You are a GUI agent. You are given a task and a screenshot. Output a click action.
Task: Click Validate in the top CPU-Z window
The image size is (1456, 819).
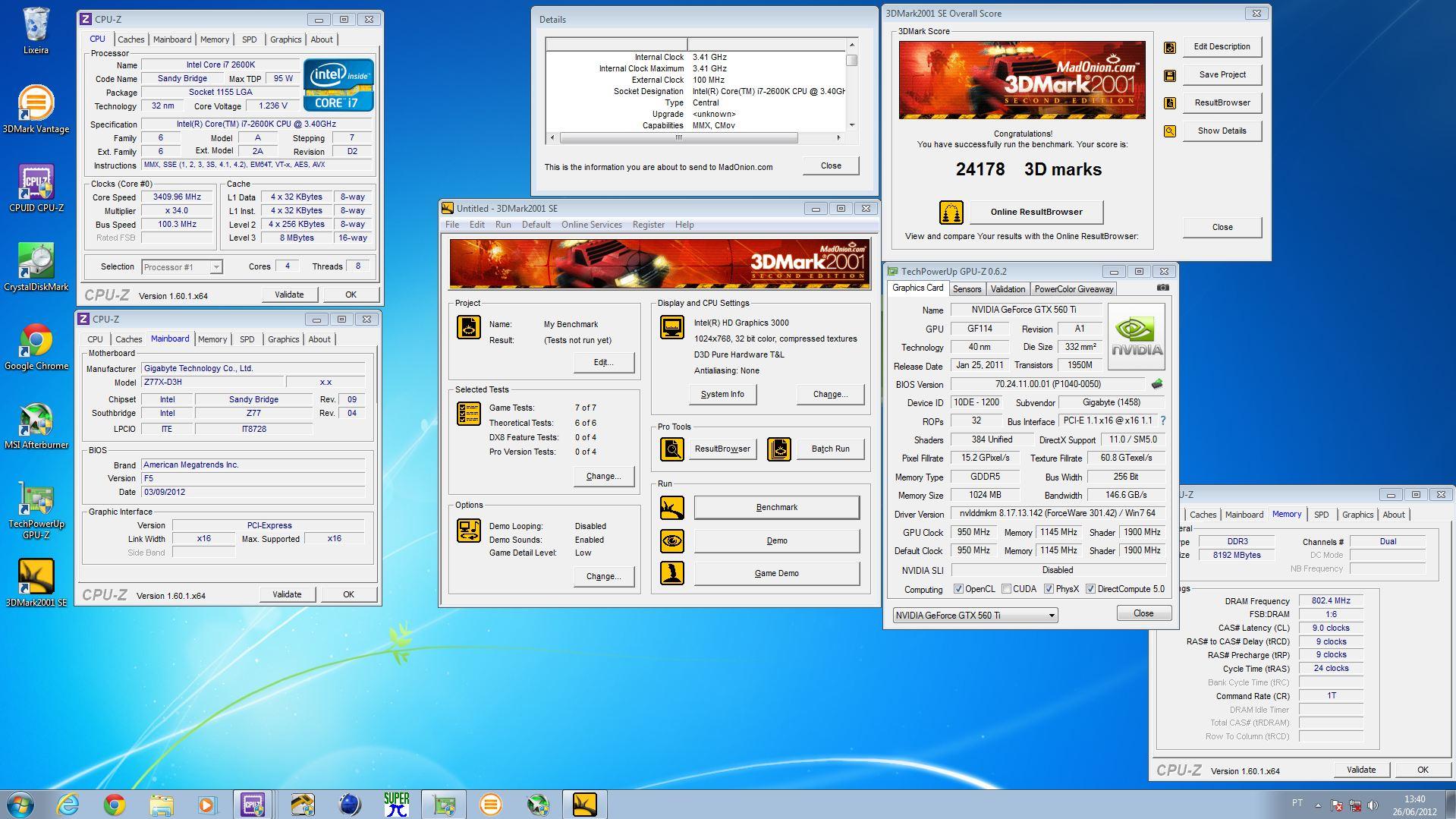pyautogui.click(x=289, y=295)
